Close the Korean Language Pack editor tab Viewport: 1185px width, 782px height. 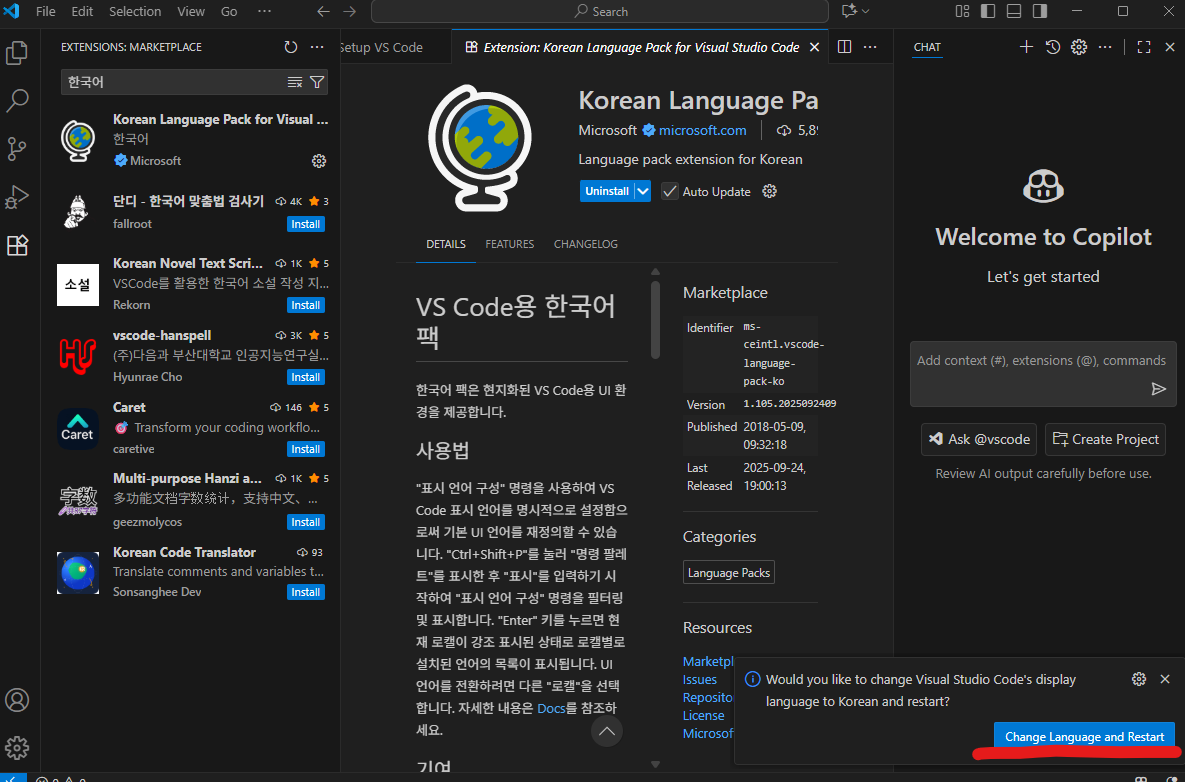pyautogui.click(x=814, y=47)
